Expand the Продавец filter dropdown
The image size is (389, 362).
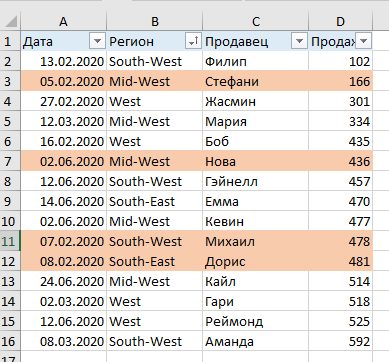299,41
